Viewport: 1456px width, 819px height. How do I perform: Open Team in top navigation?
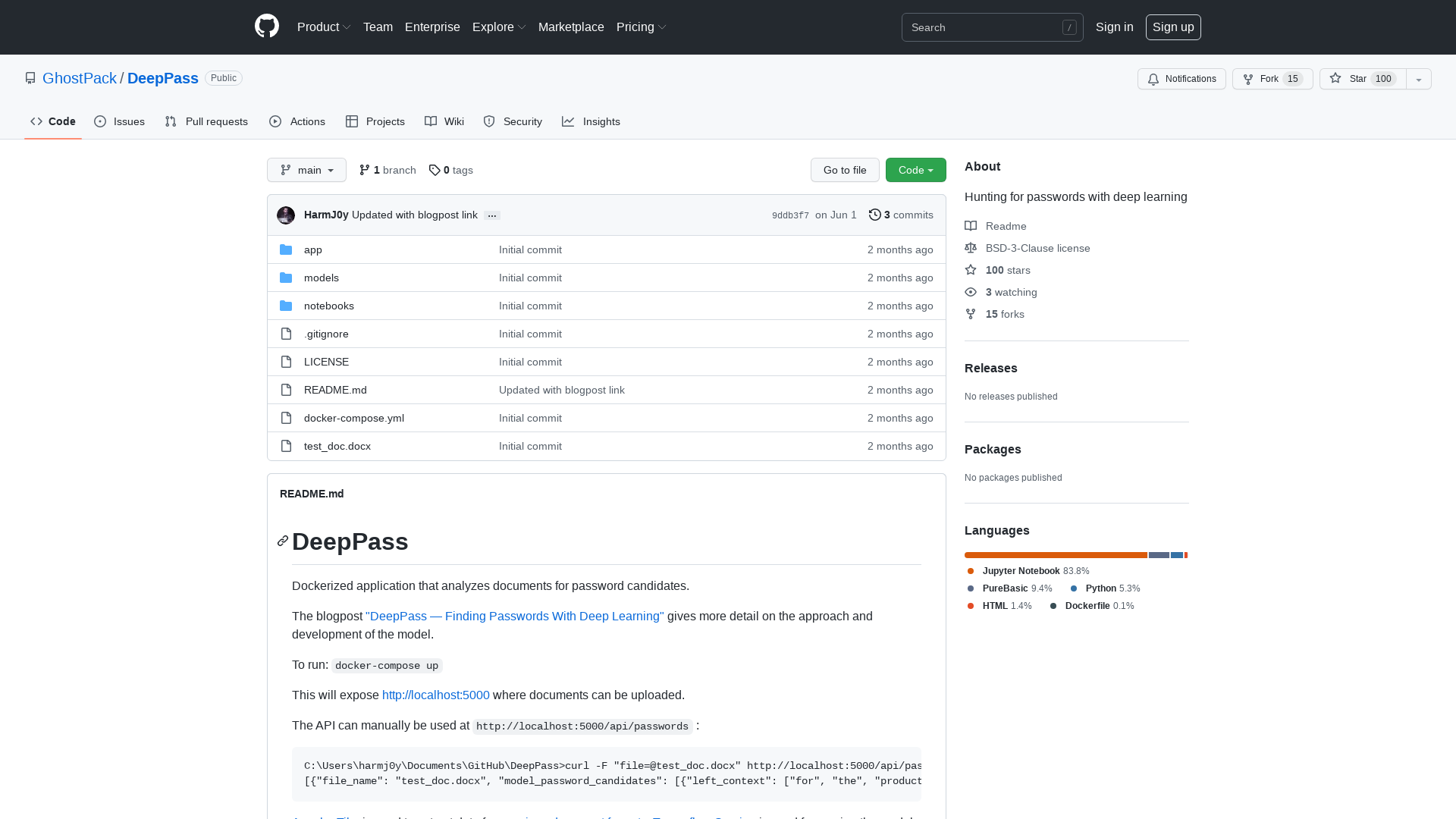tap(378, 27)
